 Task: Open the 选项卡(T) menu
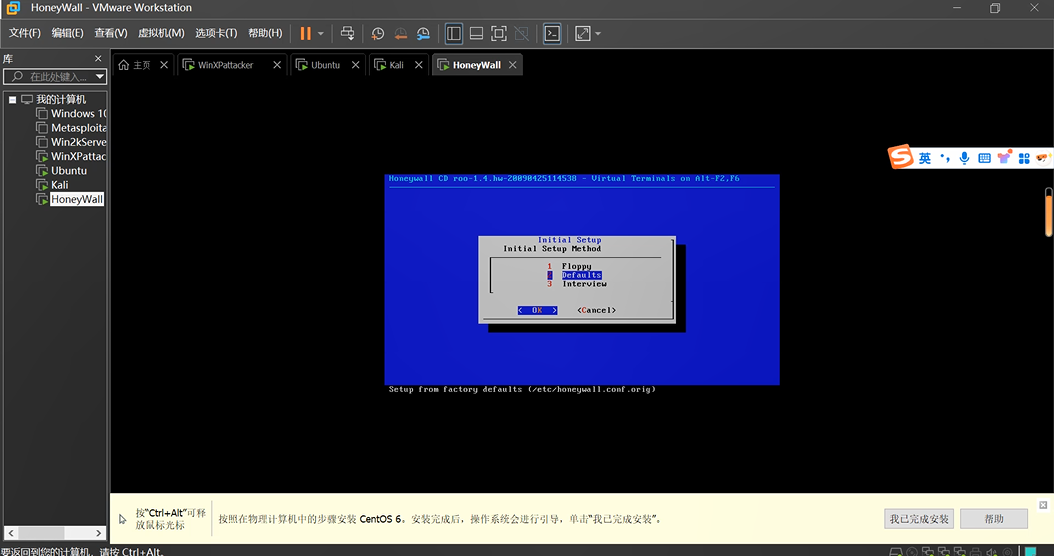tap(216, 33)
